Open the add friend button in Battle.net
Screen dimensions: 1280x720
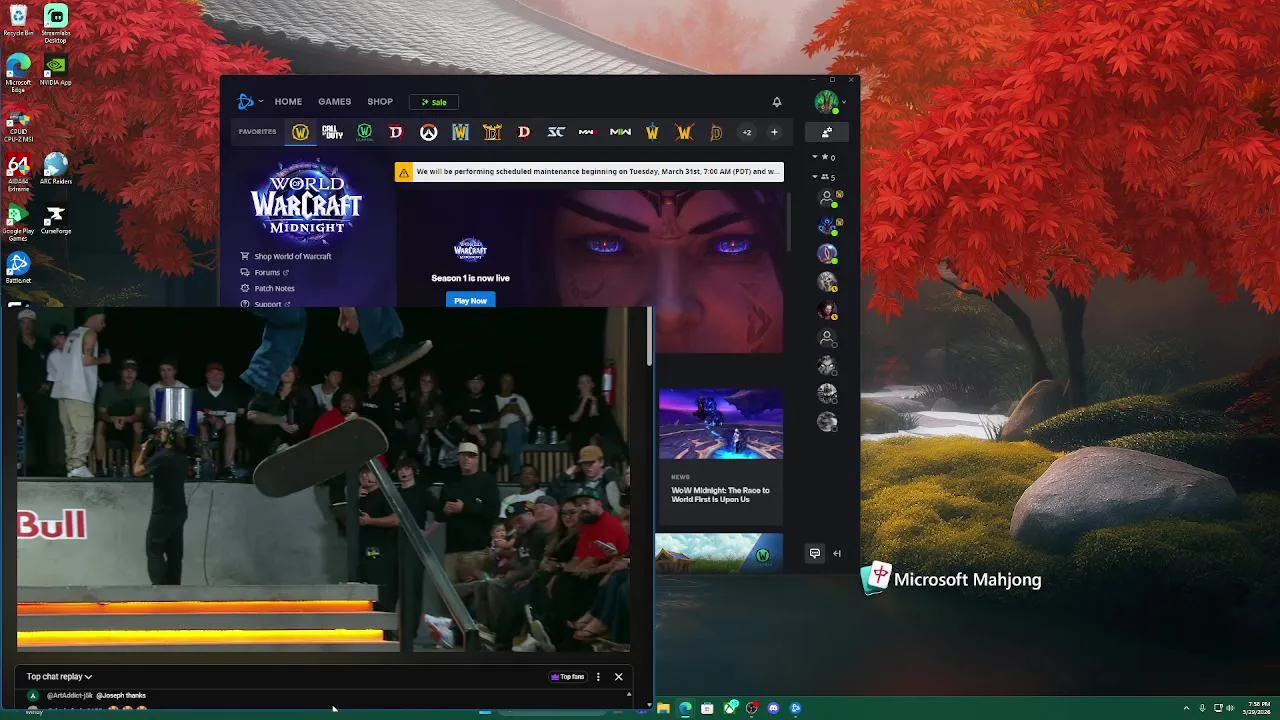pyautogui.click(x=827, y=132)
